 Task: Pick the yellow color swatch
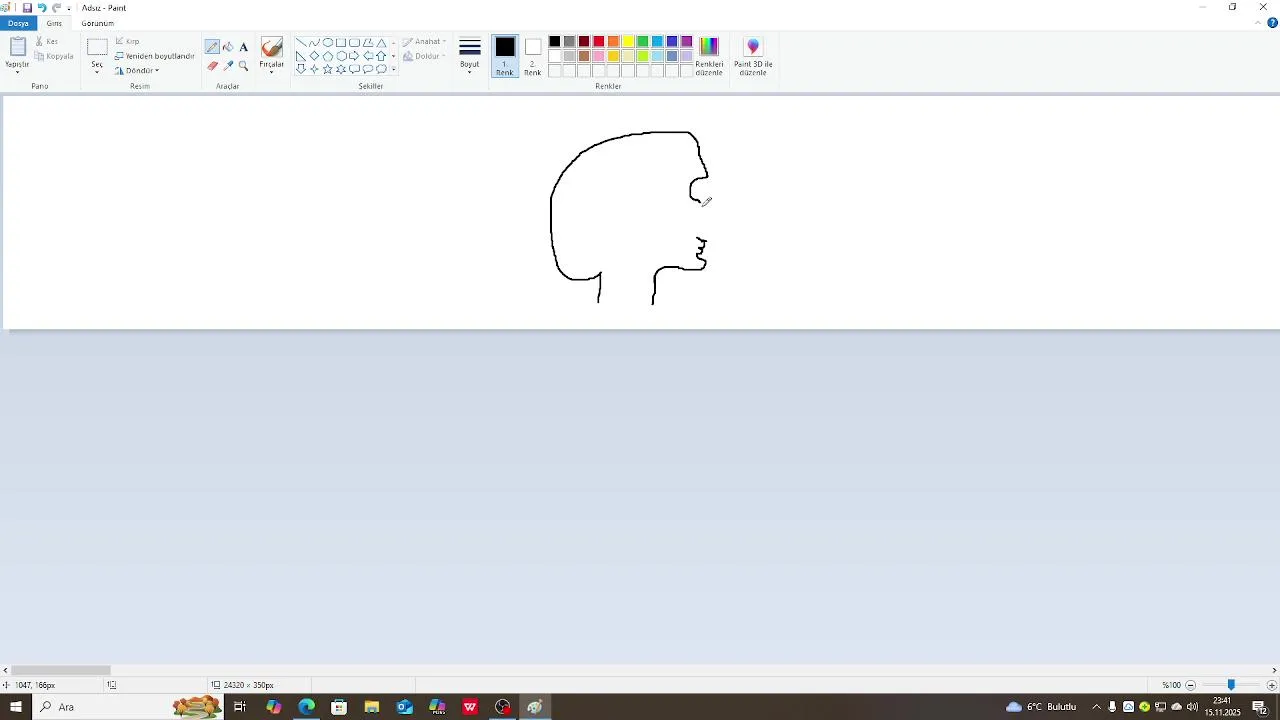point(628,41)
